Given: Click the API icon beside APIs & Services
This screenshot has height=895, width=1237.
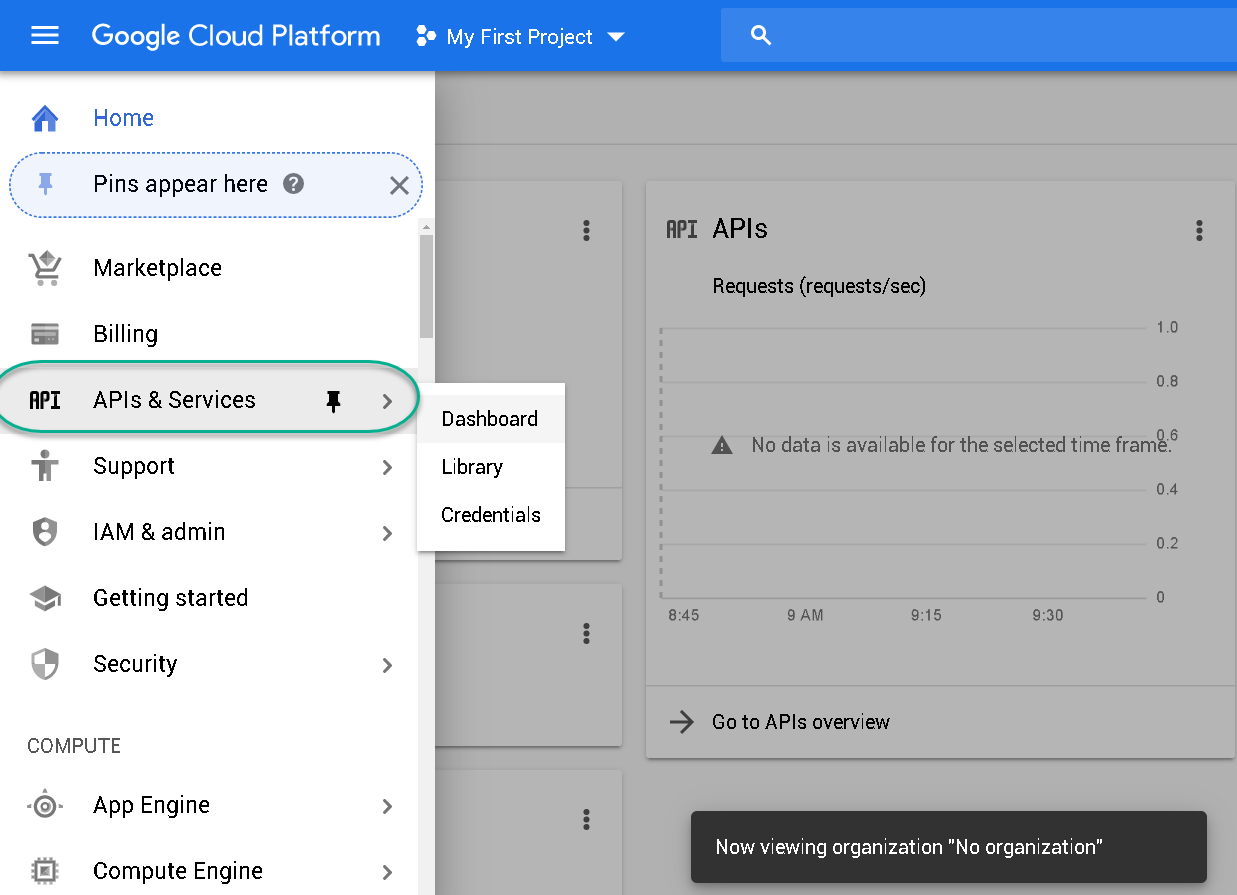Looking at the screenshot, I should tap(45, 400).
